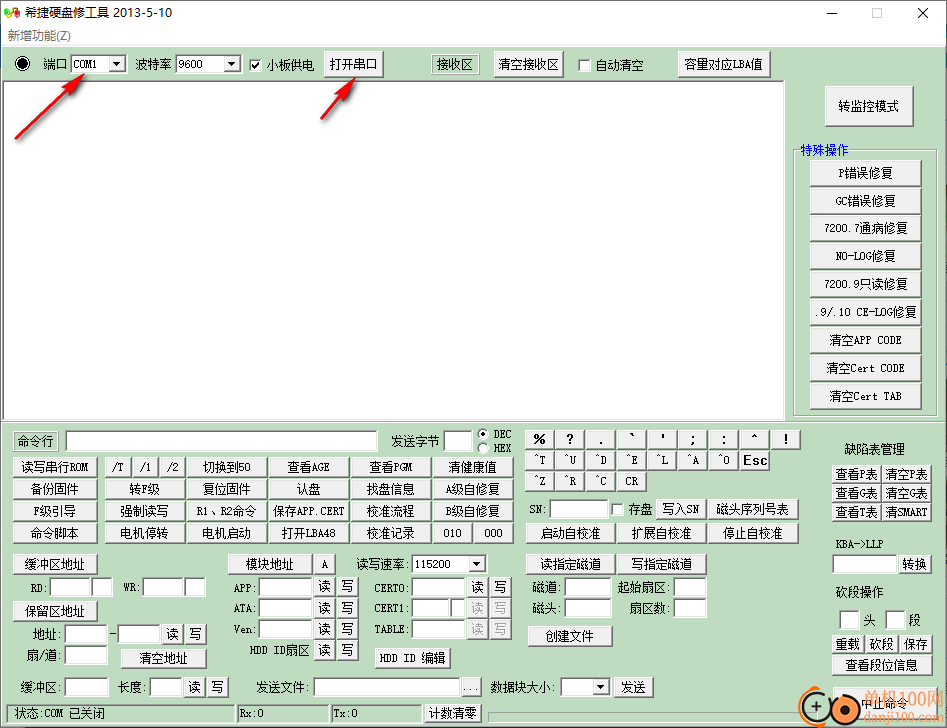Click the ! symbol key button
The image size is (947, 728).
(x=786, y=439)
